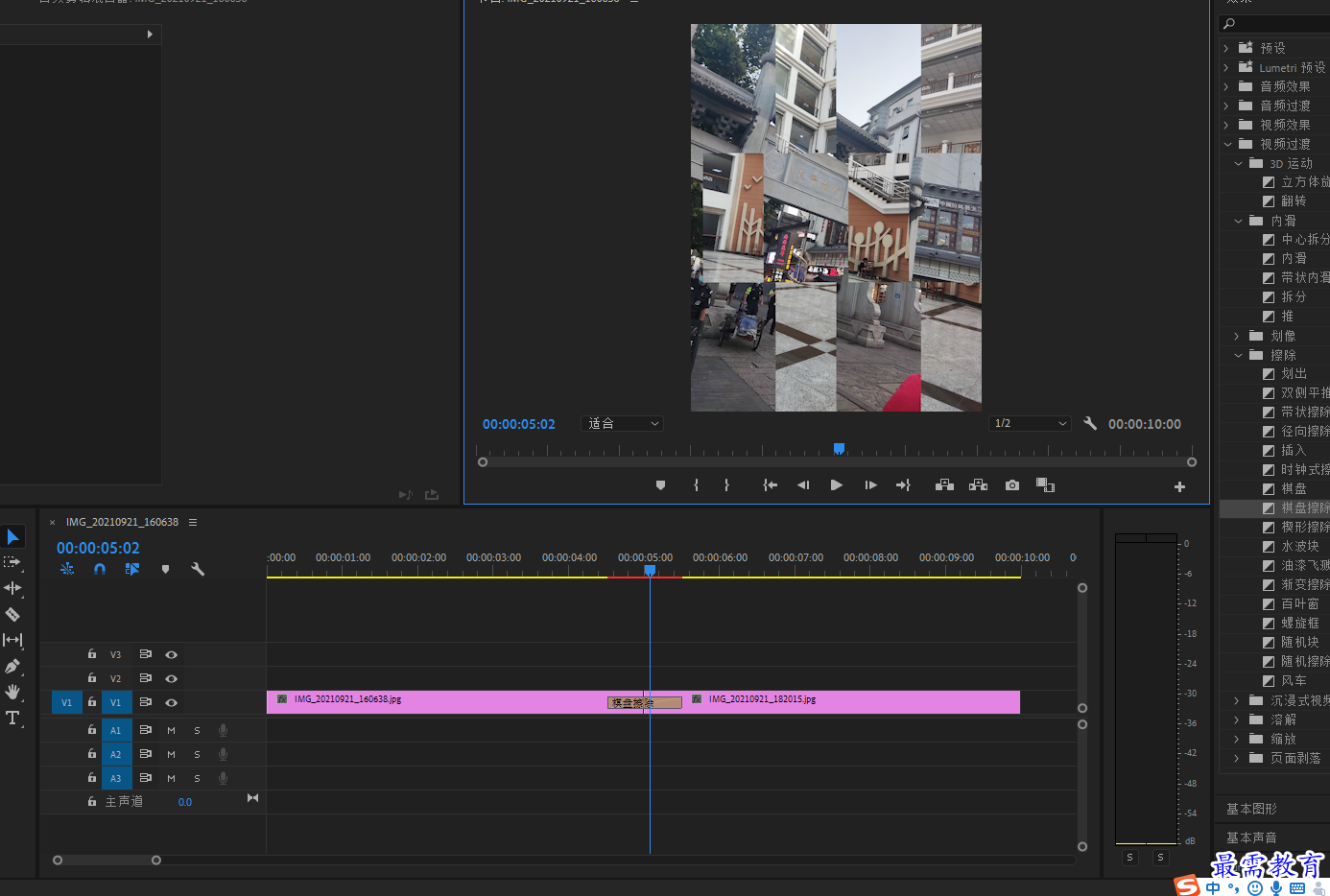Collapse the 视频过渡 folder
Image resolution: width=1330 pixels, height=896 pixels.
point(1227,144)
